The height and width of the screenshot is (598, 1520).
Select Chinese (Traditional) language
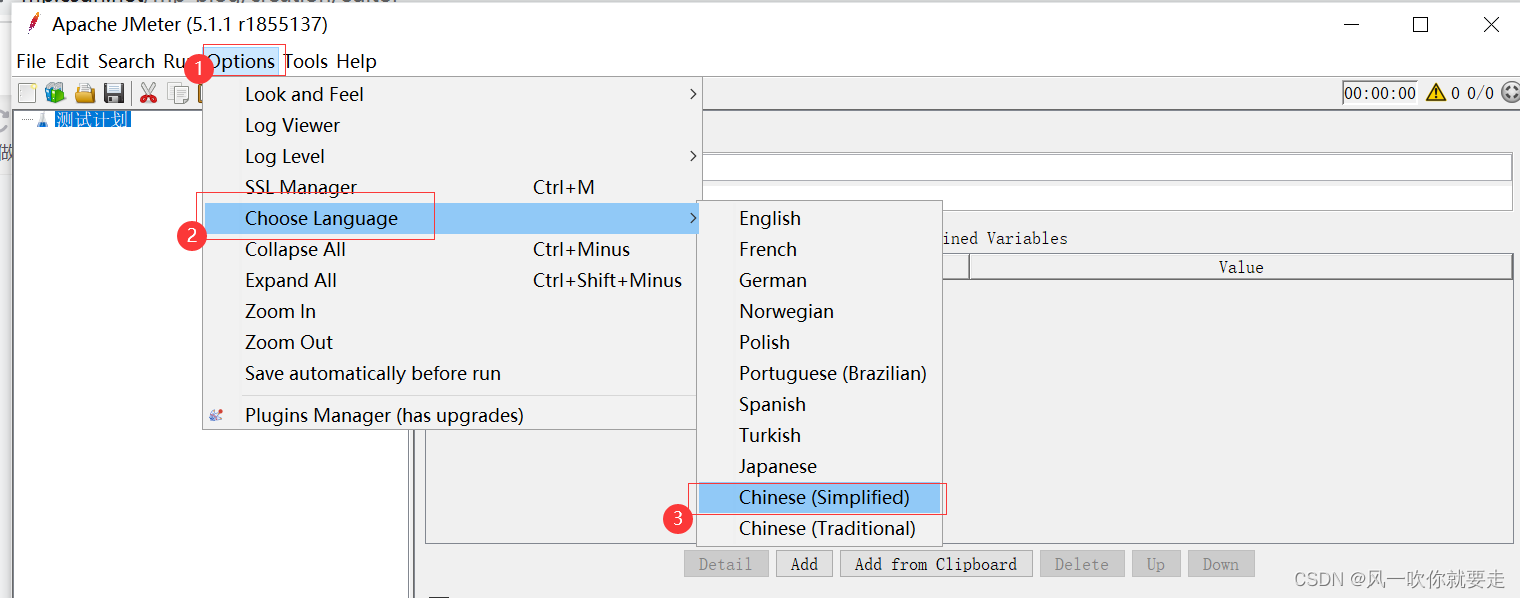coord(819,528)
